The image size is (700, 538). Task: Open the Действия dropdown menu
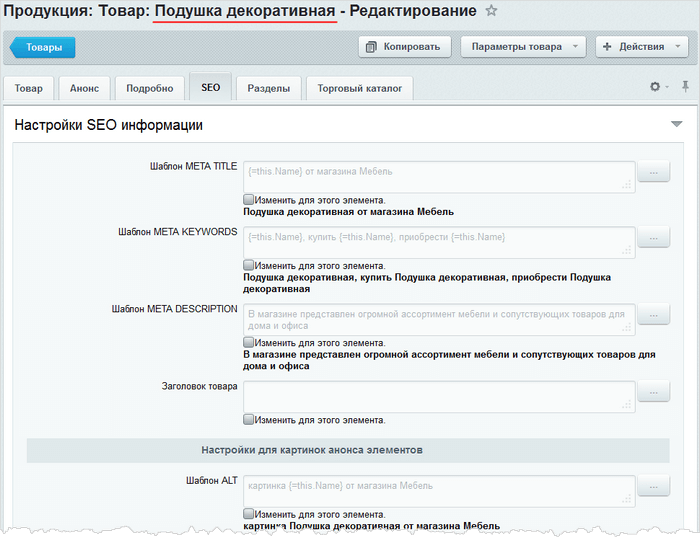tap(640, 47)
